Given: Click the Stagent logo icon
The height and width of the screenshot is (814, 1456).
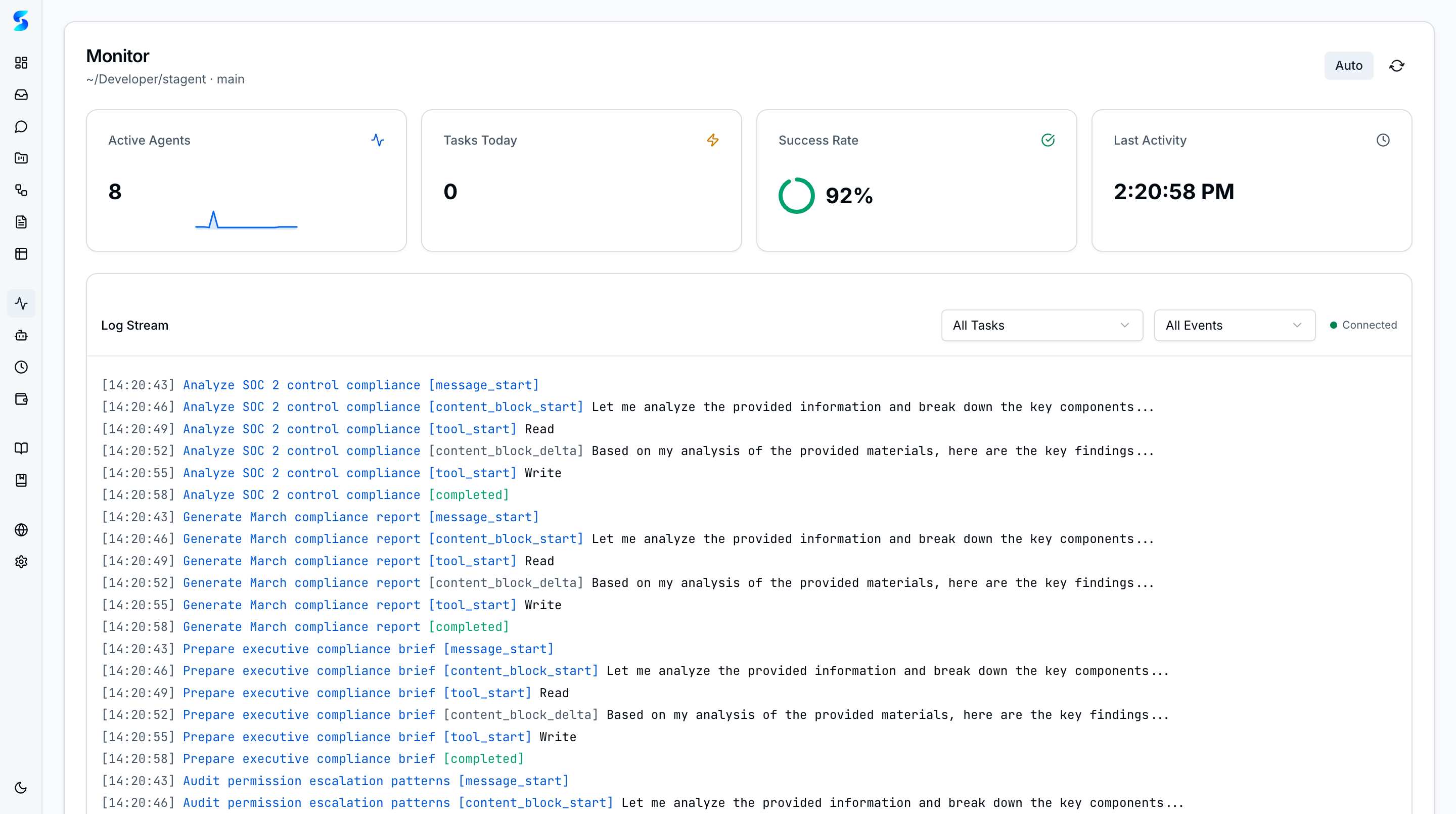Looking at the screenshot, I should 21,21.
